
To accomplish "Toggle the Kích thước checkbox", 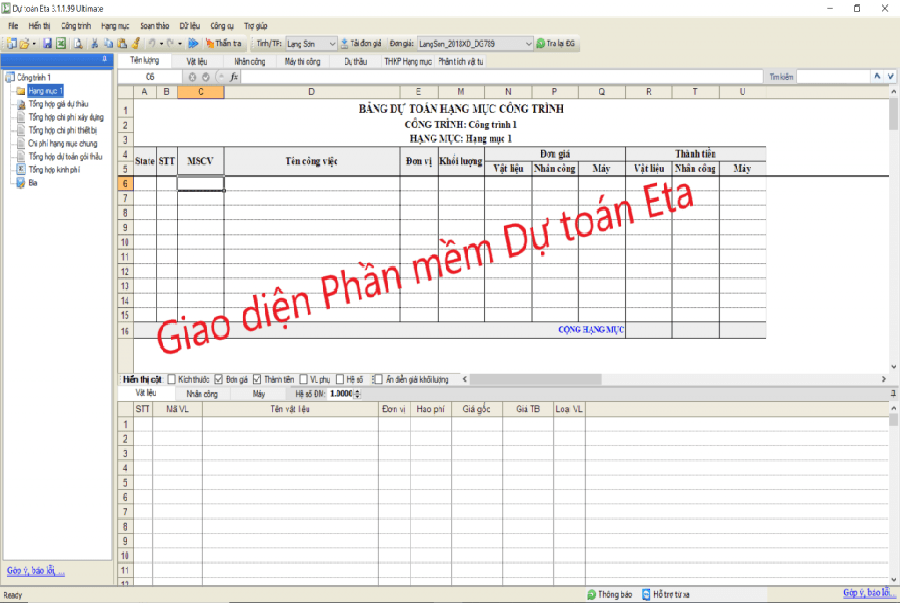I will (172, 380).
